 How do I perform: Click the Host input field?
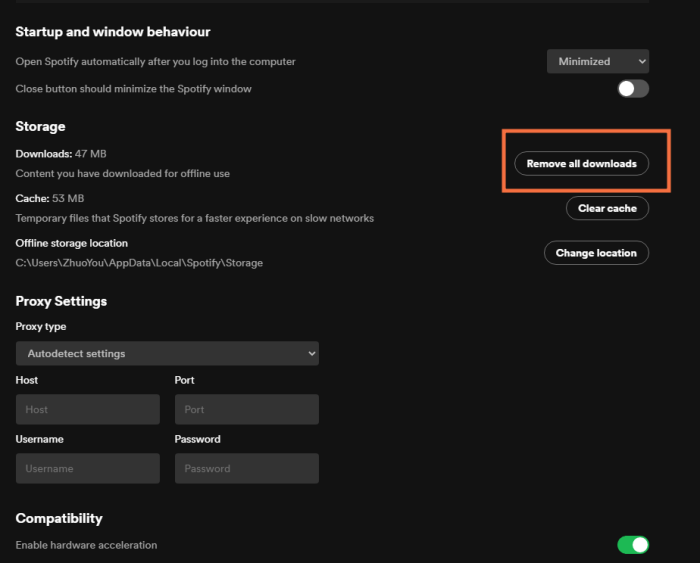coord(88,409)
